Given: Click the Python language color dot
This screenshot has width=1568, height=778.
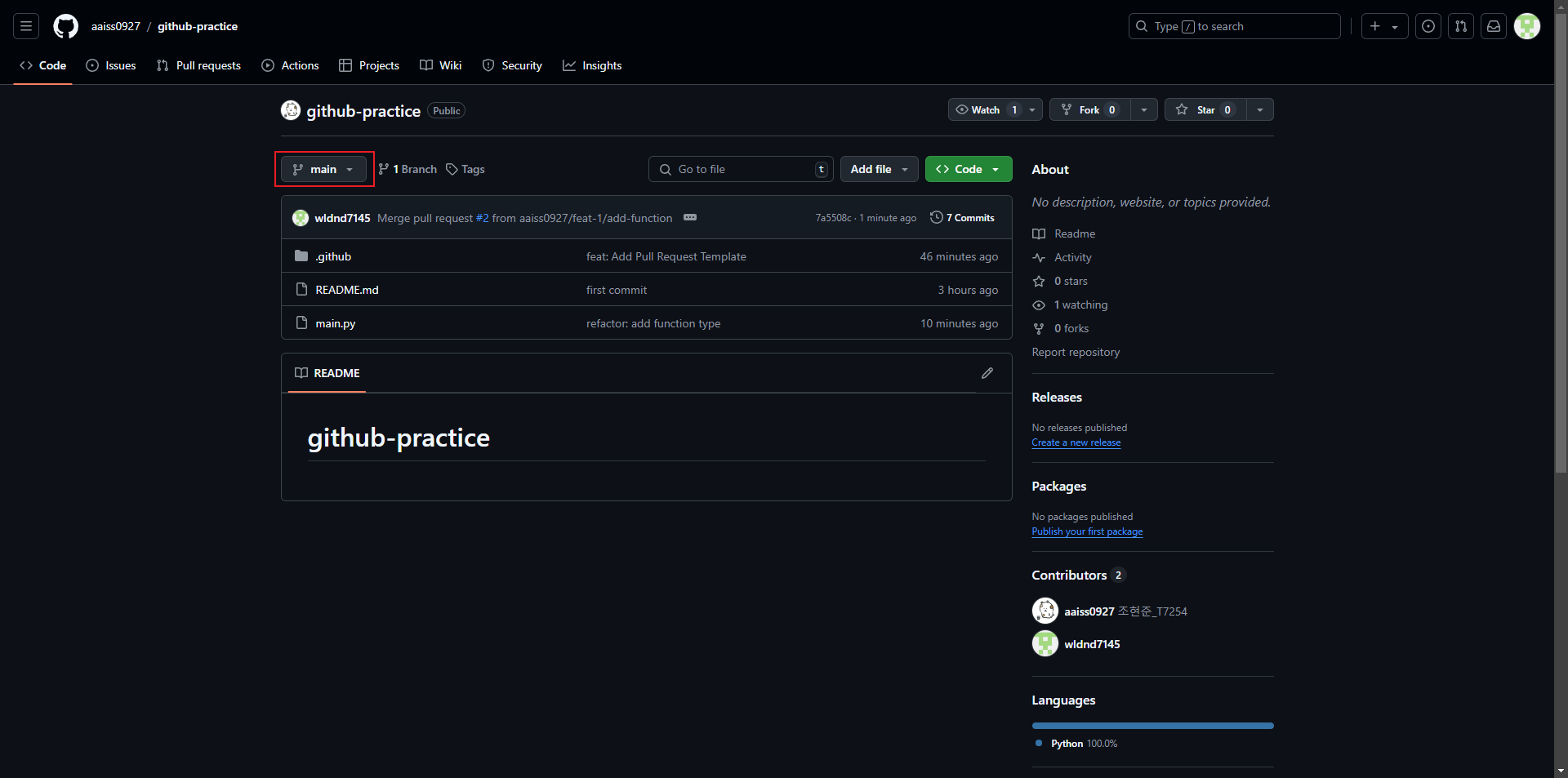Looking at the screenshot, I should [1039, 743].
